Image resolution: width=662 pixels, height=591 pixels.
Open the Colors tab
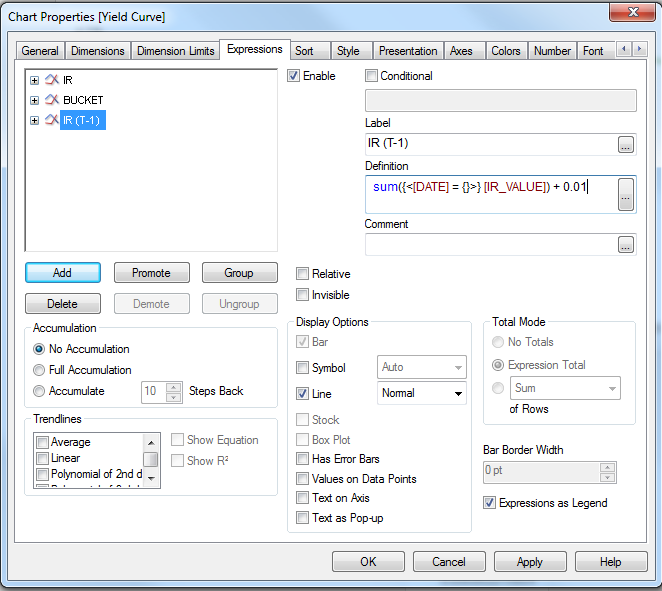(506, 51)
